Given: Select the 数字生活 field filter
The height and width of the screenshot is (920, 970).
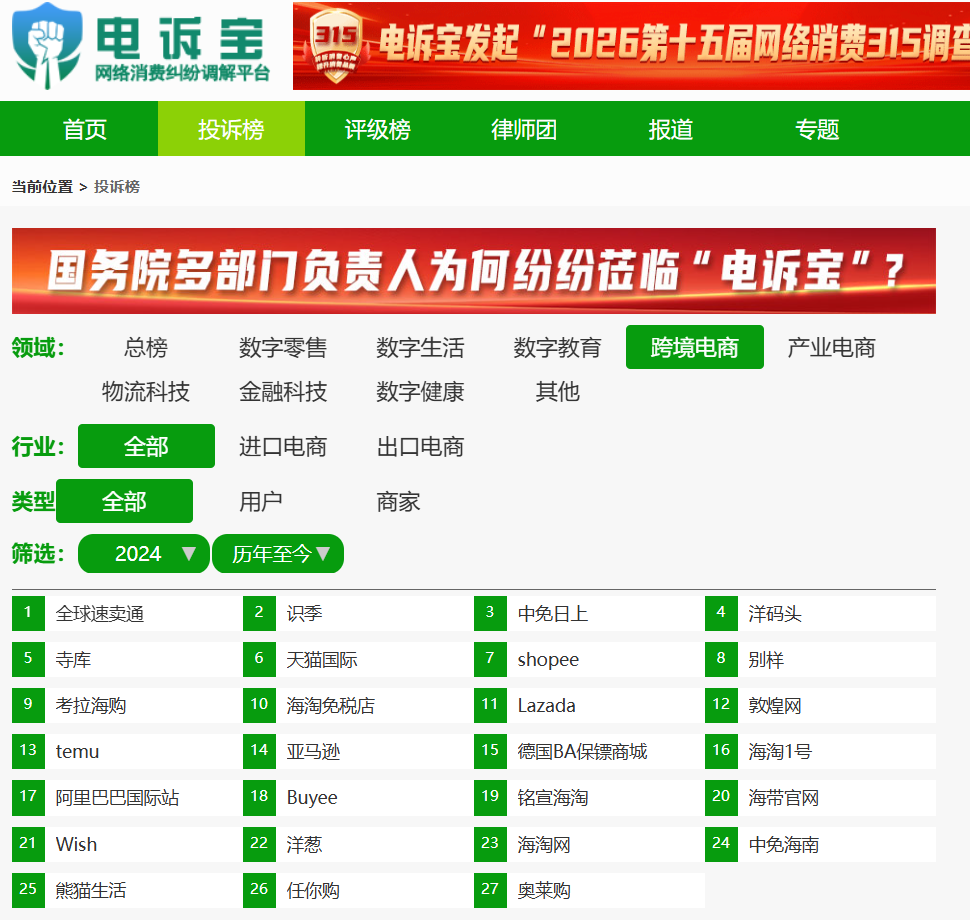Looking at the screenshot, I should [x=420, y=347].
